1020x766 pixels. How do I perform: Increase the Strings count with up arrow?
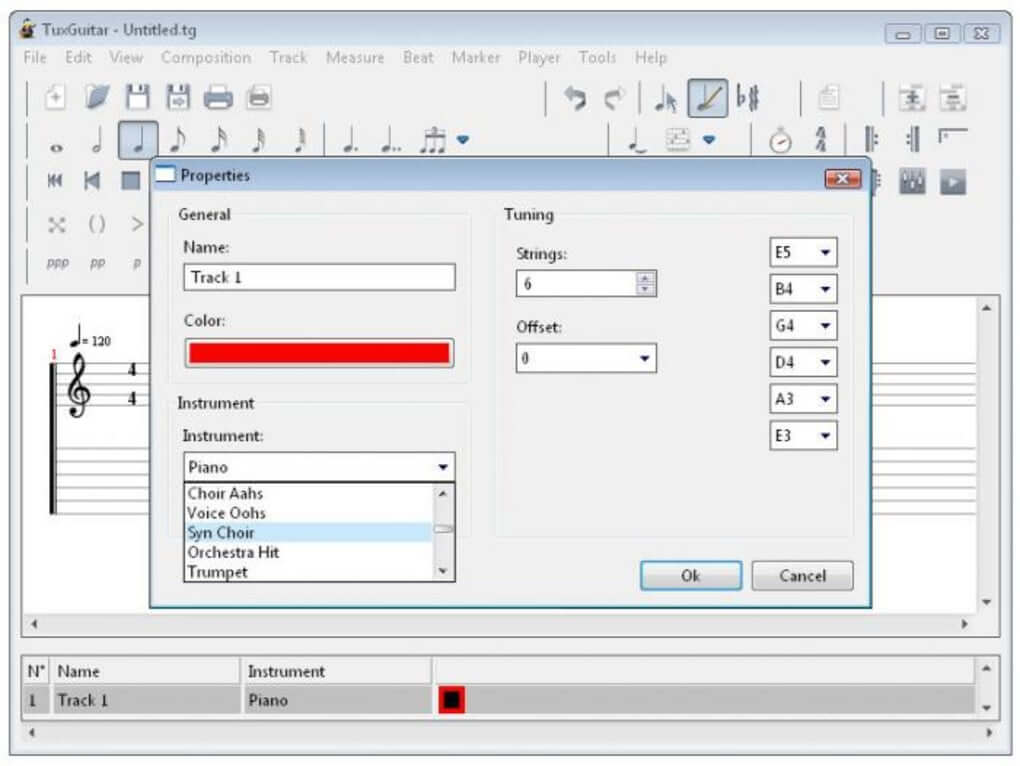pyautogui.click(x=646, y=278)
